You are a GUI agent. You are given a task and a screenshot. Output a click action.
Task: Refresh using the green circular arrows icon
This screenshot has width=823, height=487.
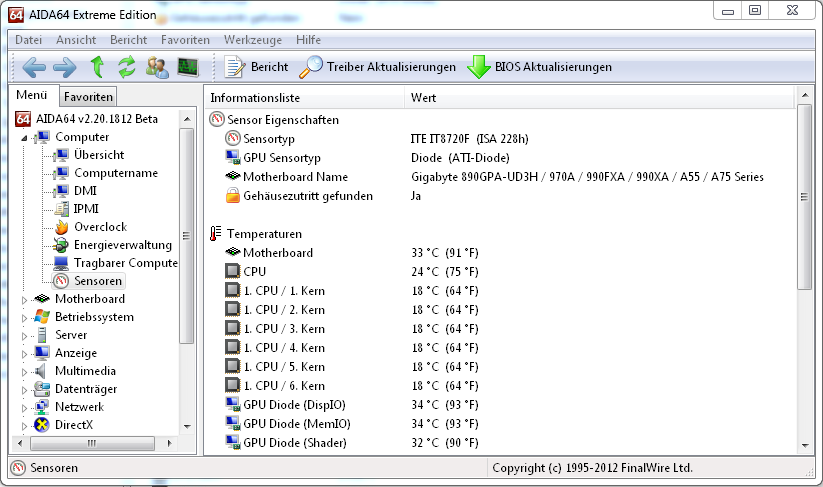[126, 67]
